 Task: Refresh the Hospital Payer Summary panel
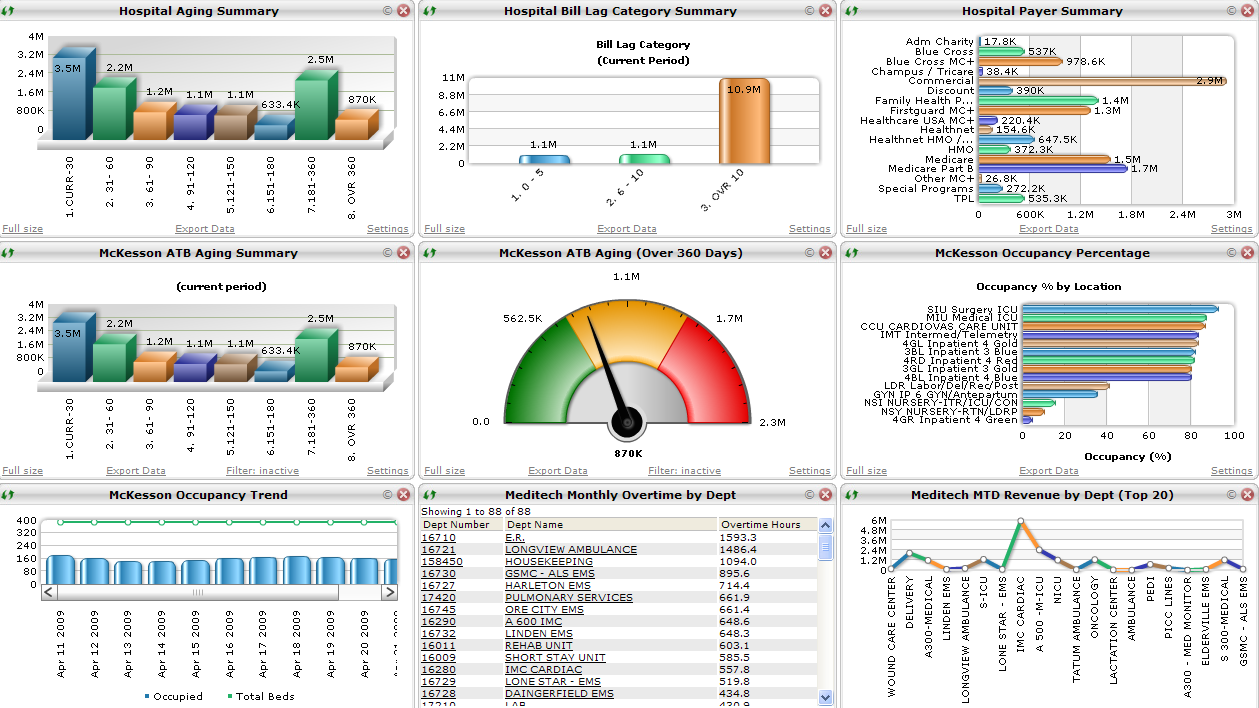click(x=852, y=11)
